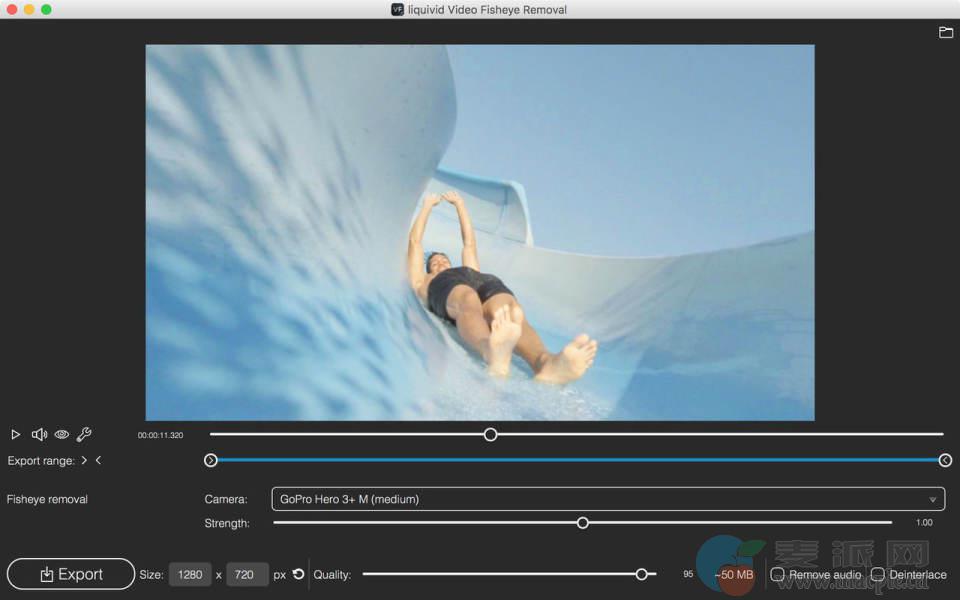Click the Export button
The image size is (960, 600).
pos(71,574)
